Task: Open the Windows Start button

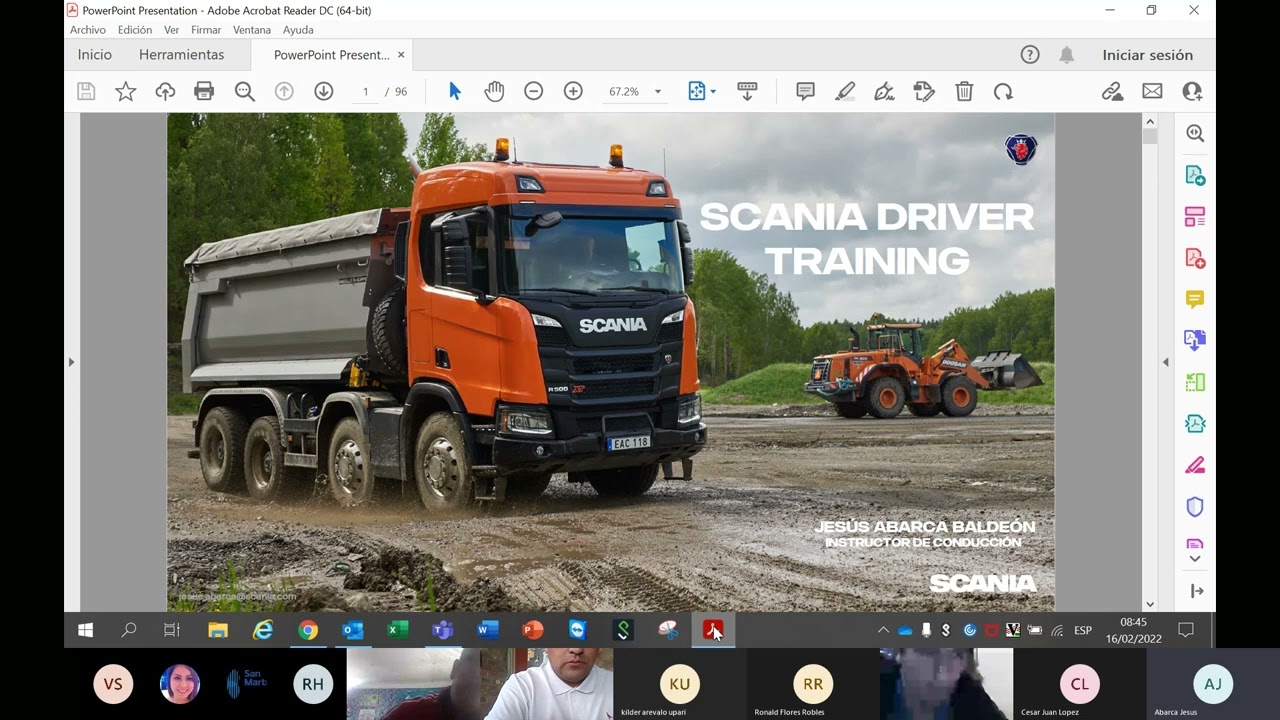Action: pyautogui.click(x=86, y=630)
